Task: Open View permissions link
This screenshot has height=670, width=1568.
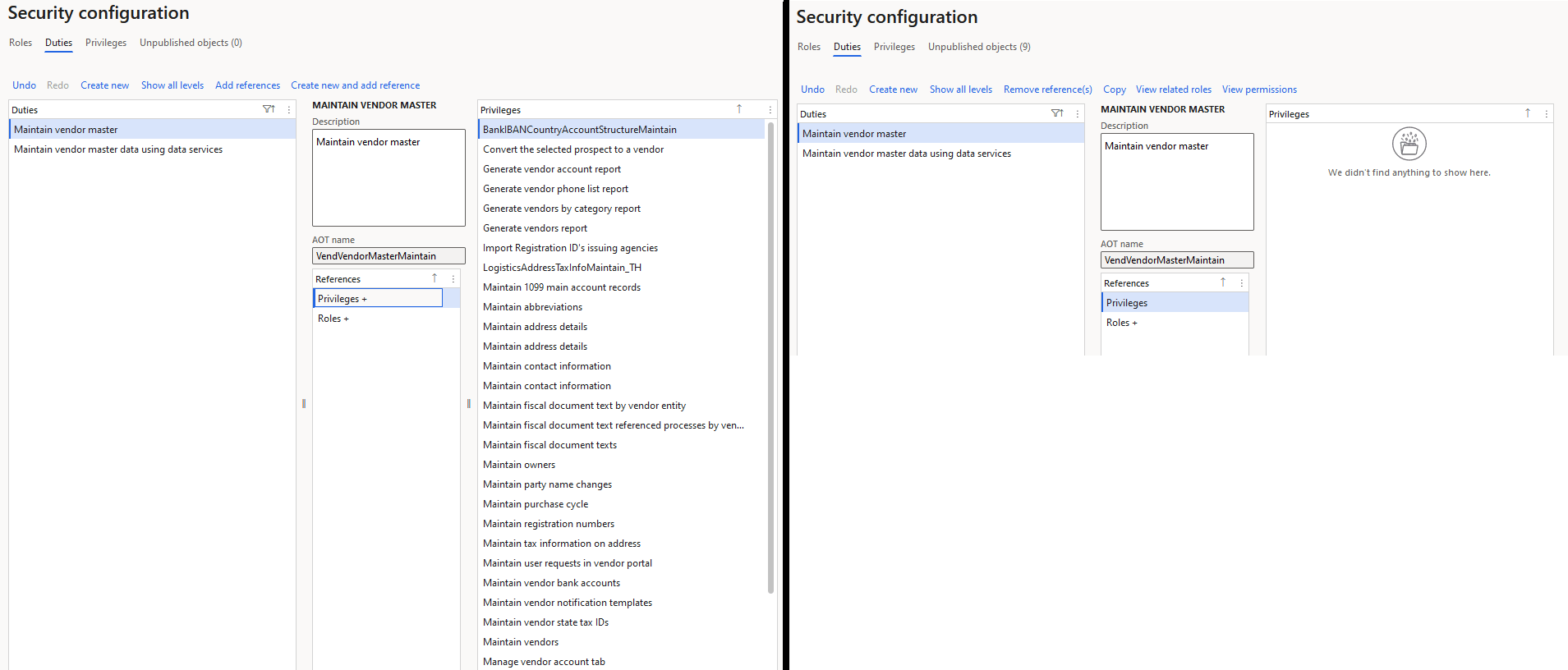Action: pos(1259,89)
